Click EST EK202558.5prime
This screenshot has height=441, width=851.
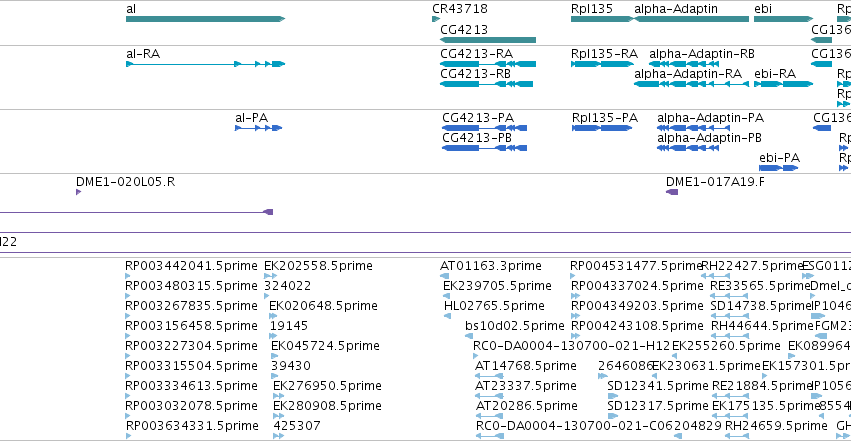[x=318, y=266]
